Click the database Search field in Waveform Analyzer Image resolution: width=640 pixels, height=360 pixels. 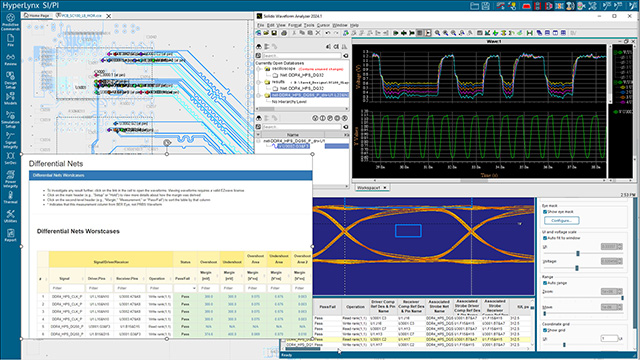pos(302,56)
